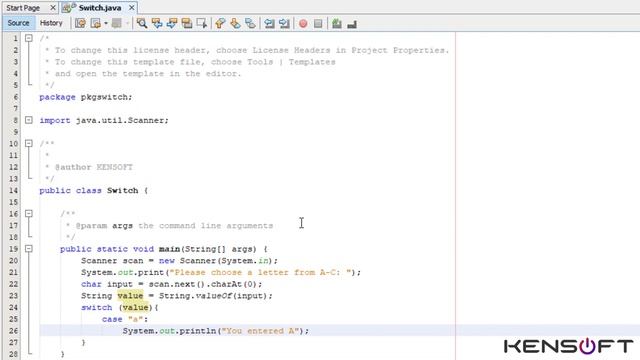Click highlighted 'value' on line 23
The image size is (640, 360).
[x=130, y=296]
